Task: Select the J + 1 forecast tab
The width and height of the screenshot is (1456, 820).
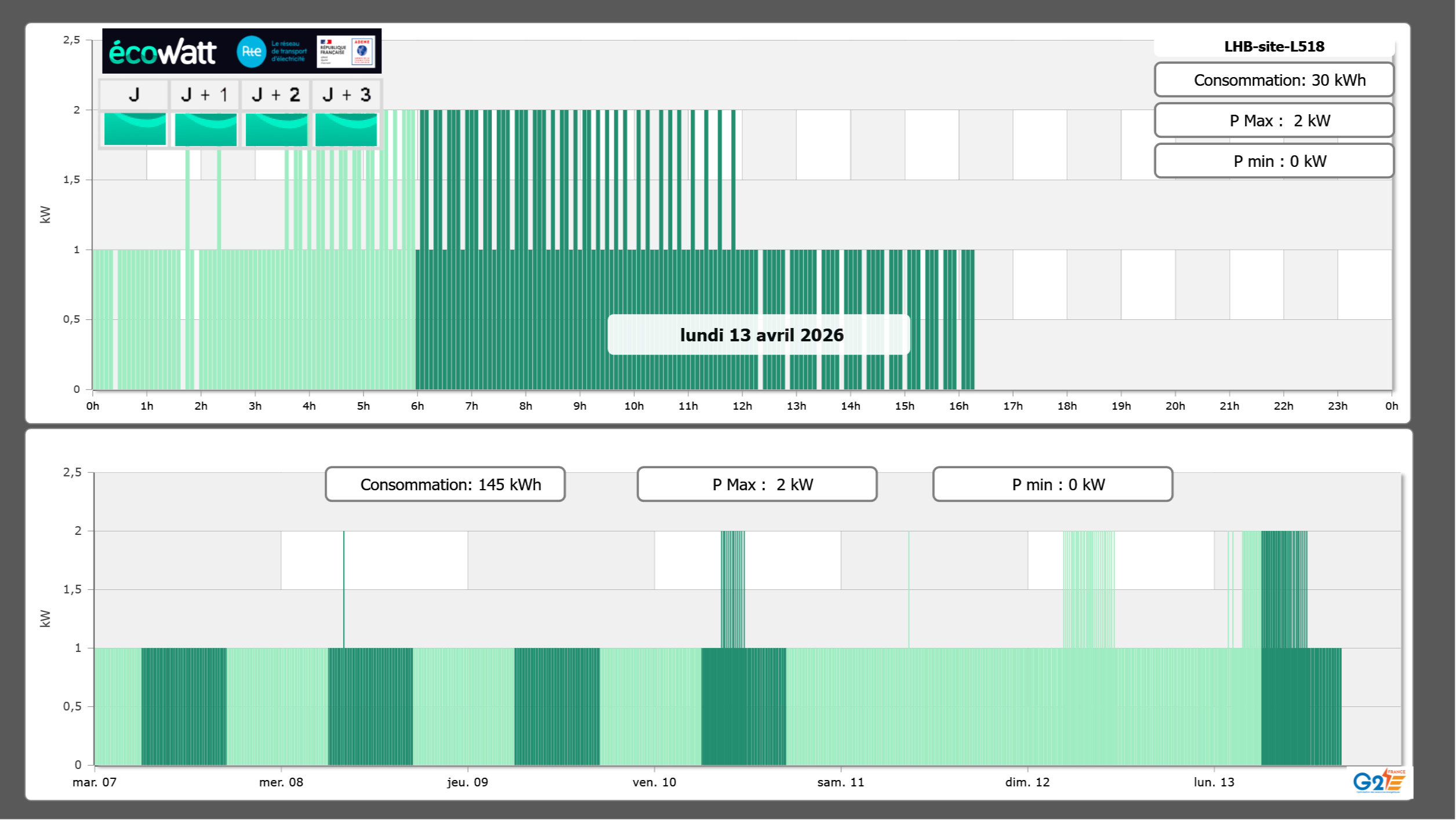Action: pos(205,94)
